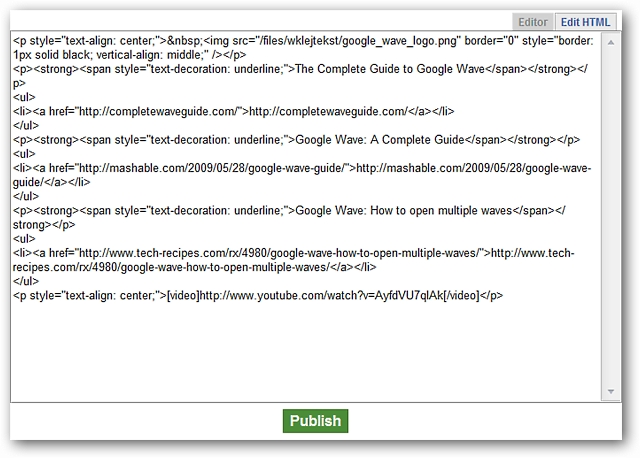Image resolution: width=640 pixels, height=458 pixels.
Task: Click the scrollbar down arrow
Action: click(611, 391)
